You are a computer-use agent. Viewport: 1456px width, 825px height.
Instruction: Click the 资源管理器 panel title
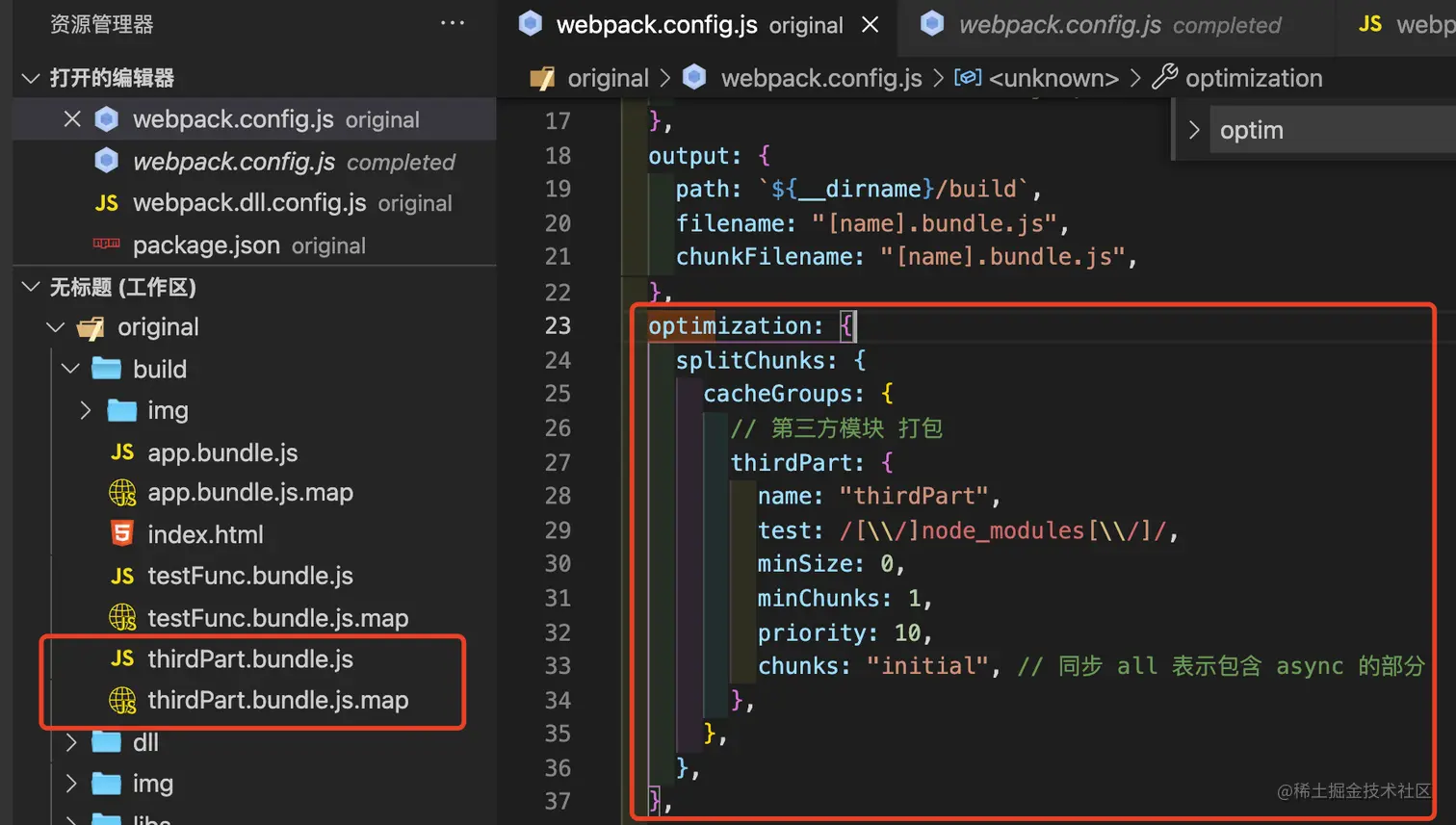point(102,24)
